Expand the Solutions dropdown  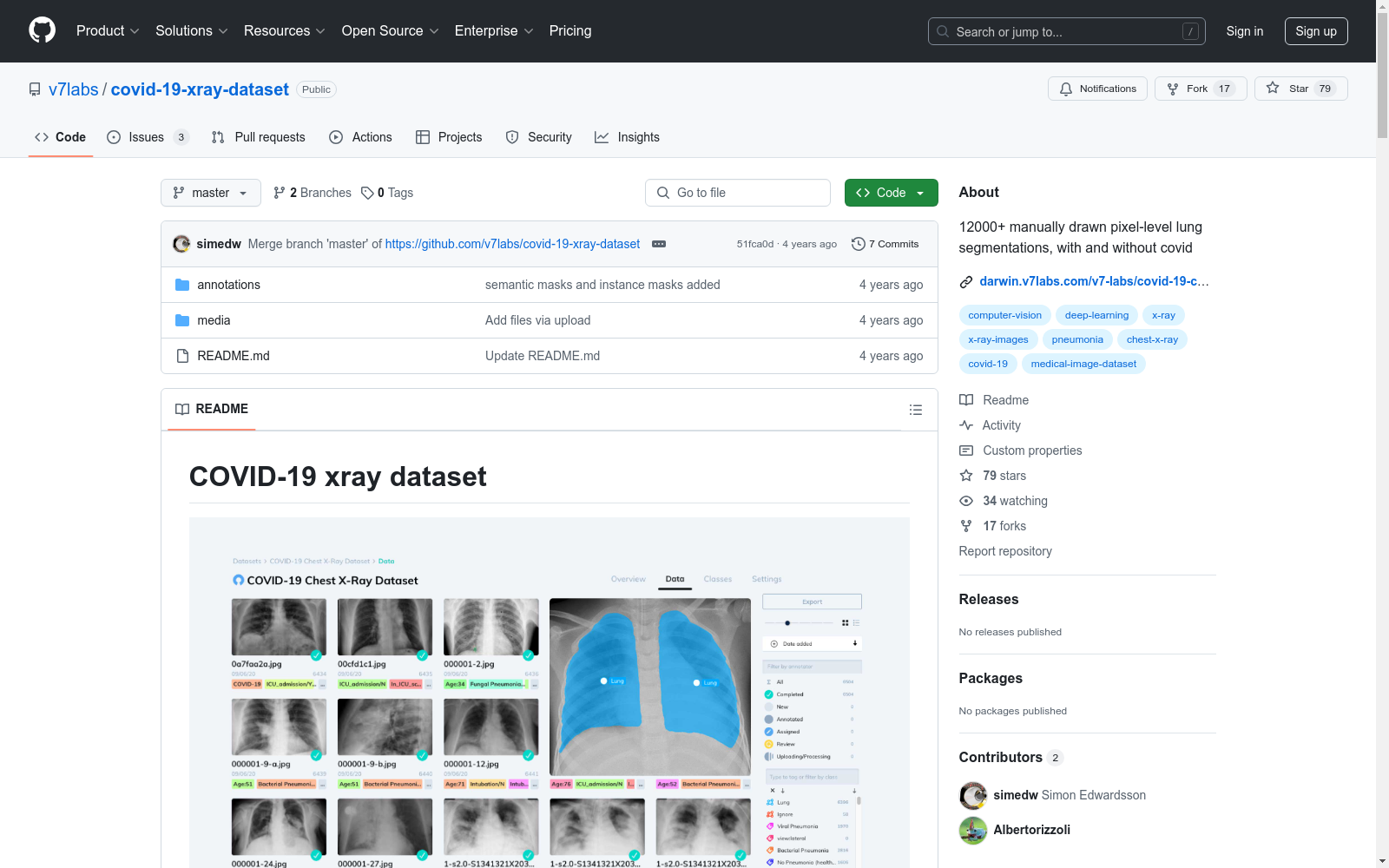(191, 30)
